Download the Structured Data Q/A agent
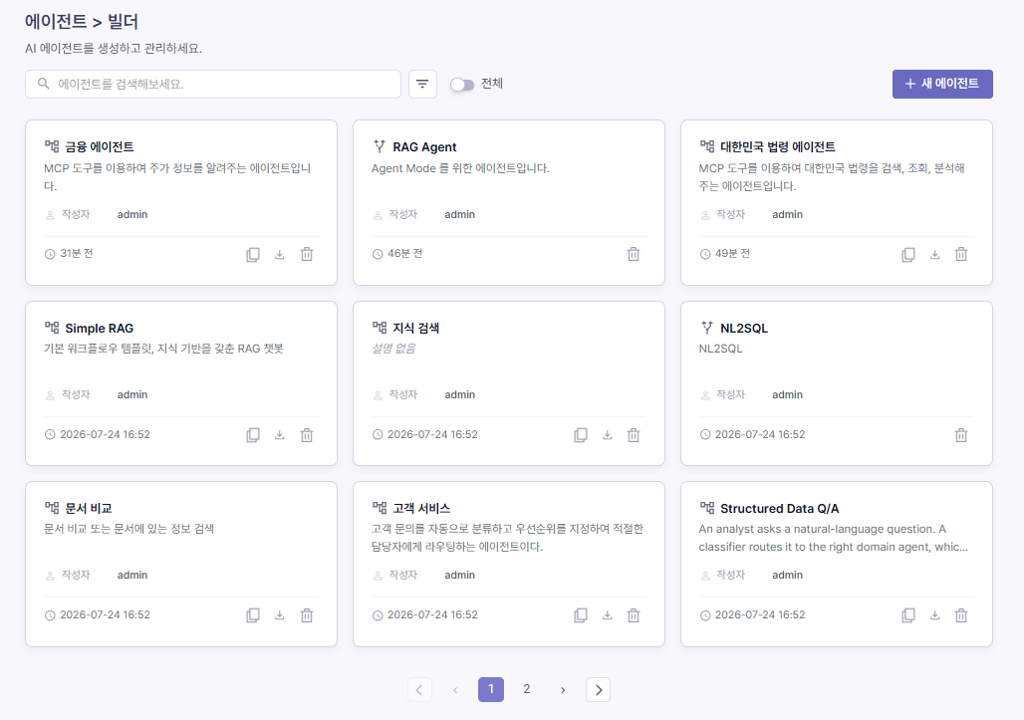This screenshot has width=1024, height=720. (x=935, y=615)
